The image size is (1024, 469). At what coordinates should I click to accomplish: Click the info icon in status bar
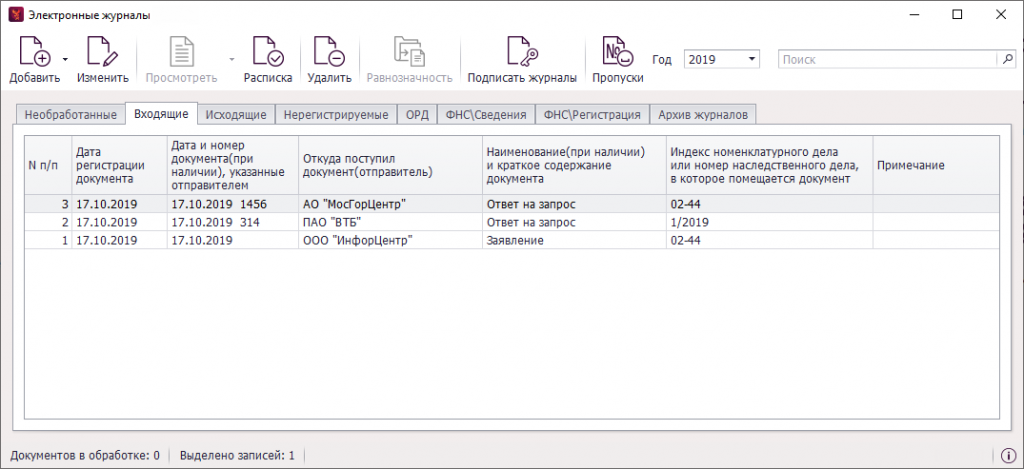(1007, 455)
